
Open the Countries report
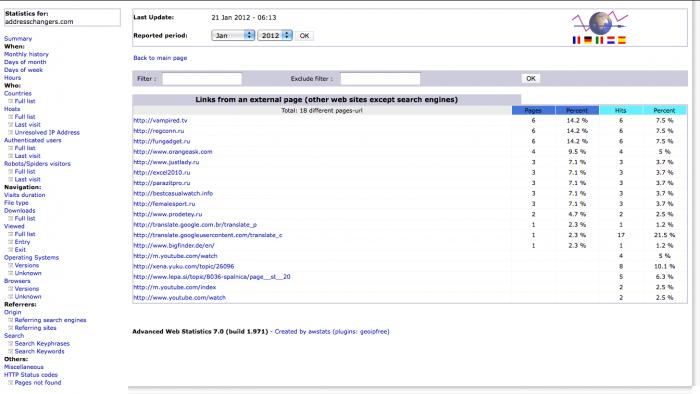coord(18,93)
